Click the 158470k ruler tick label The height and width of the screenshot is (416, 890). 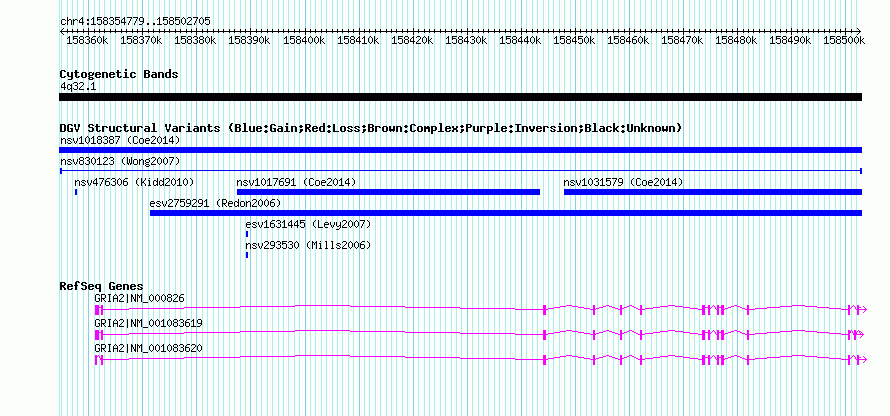pos(680,40)
